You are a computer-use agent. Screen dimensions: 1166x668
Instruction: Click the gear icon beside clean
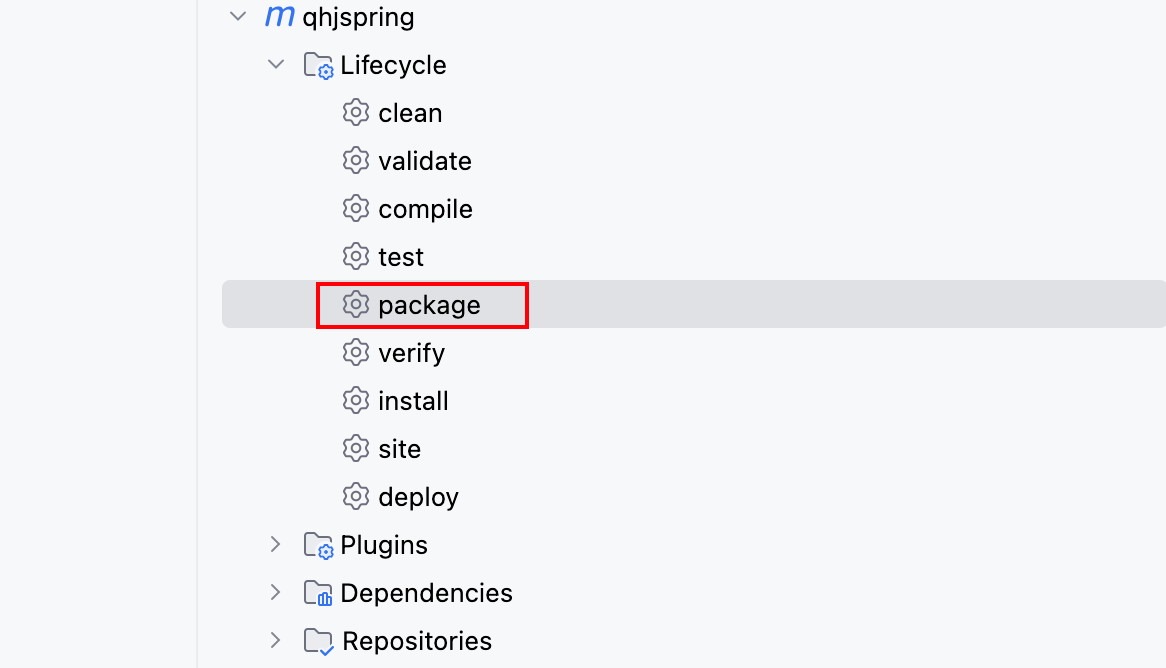click(x=355, y=112)
